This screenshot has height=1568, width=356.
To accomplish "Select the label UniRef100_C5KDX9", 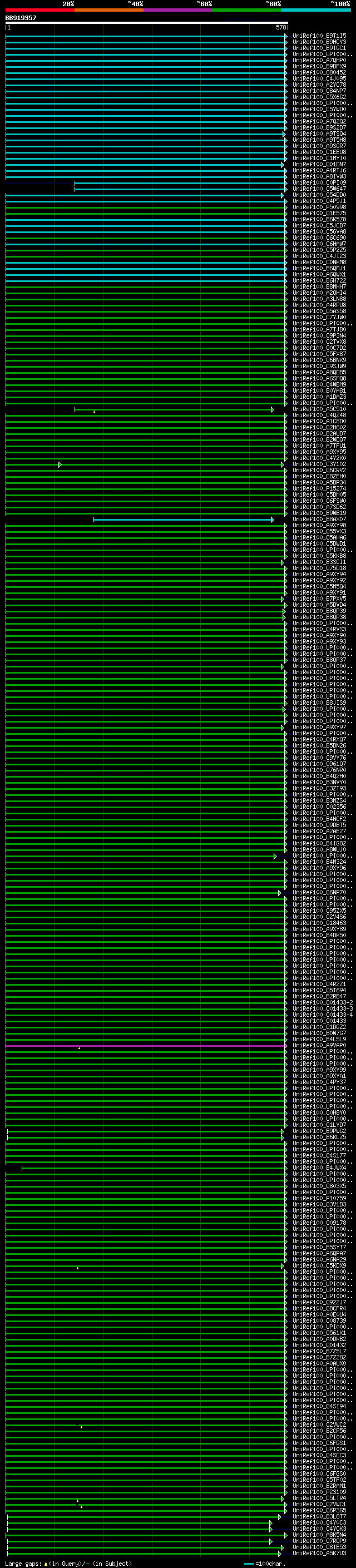I will 319,1265.
